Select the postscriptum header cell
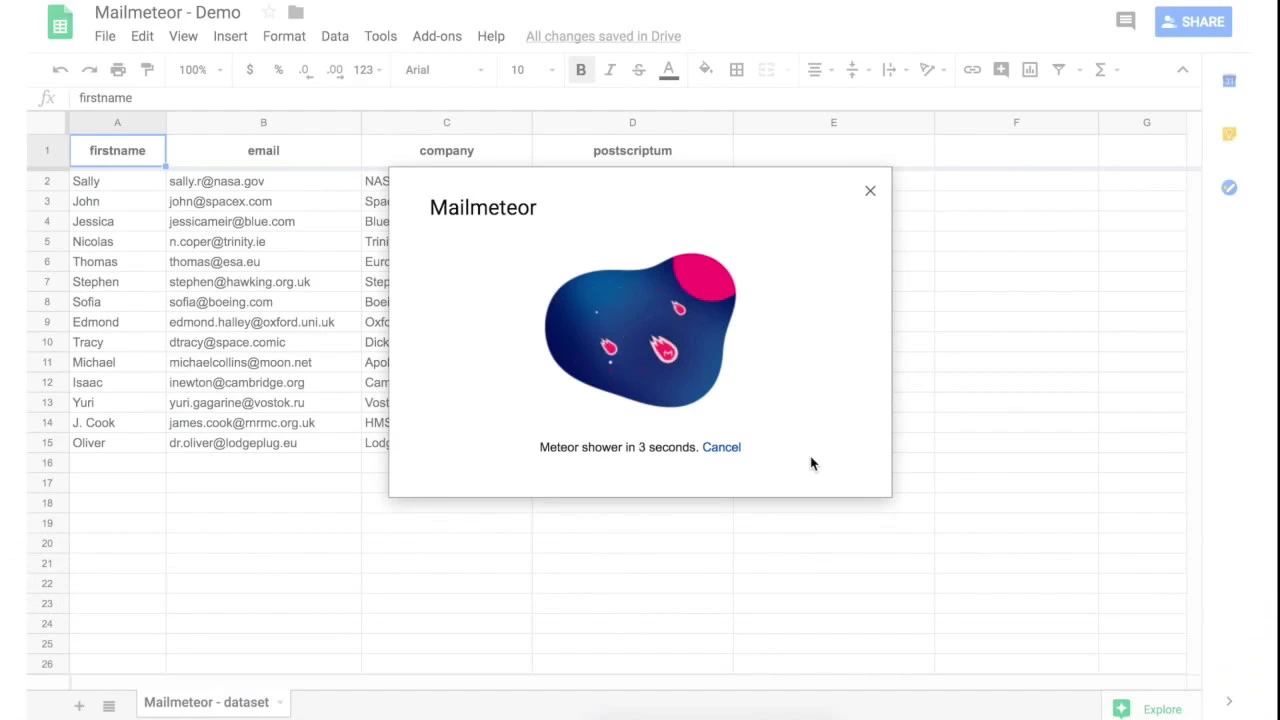This screenshot has height=720, width=1280. pos(632,150)
